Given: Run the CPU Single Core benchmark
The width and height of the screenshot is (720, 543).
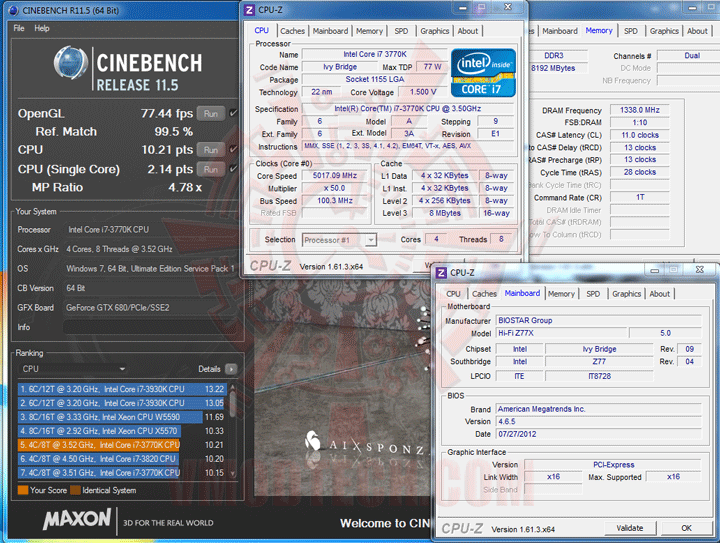Looking at the screenshot, I should point(211,169).
